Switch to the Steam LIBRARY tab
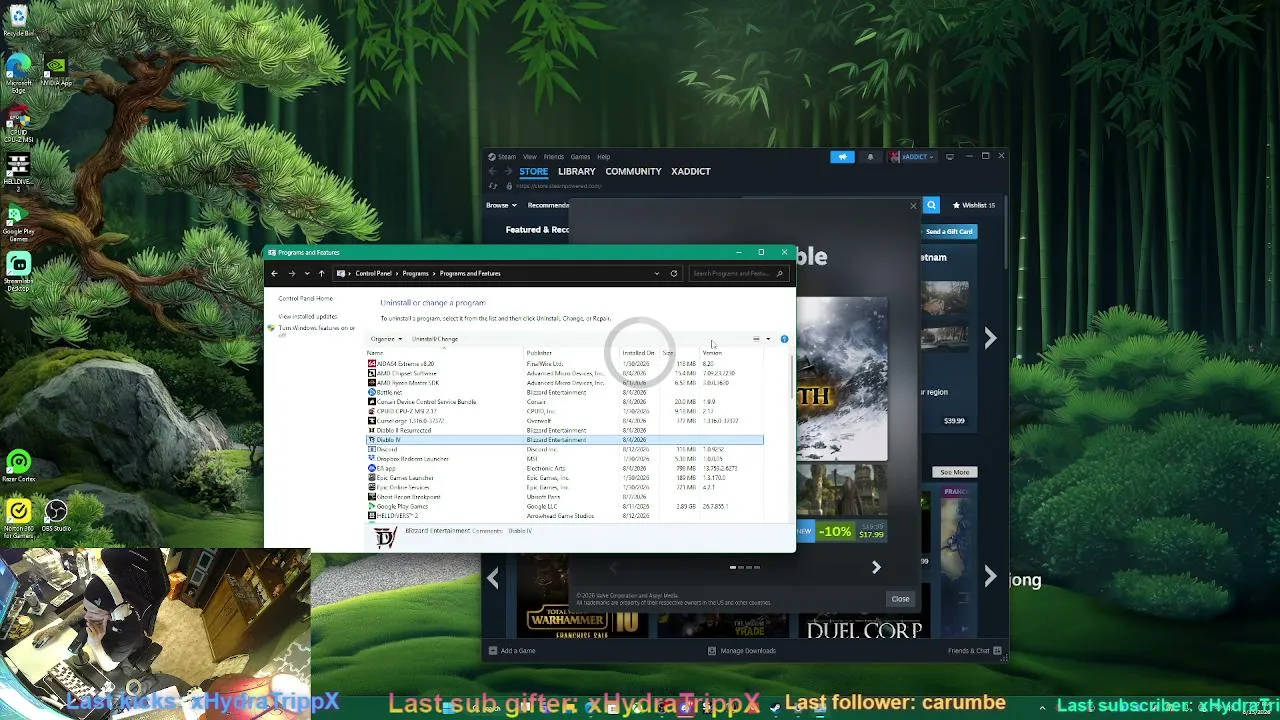Viewport: 1280px width, 720px height. pos(577,171)
